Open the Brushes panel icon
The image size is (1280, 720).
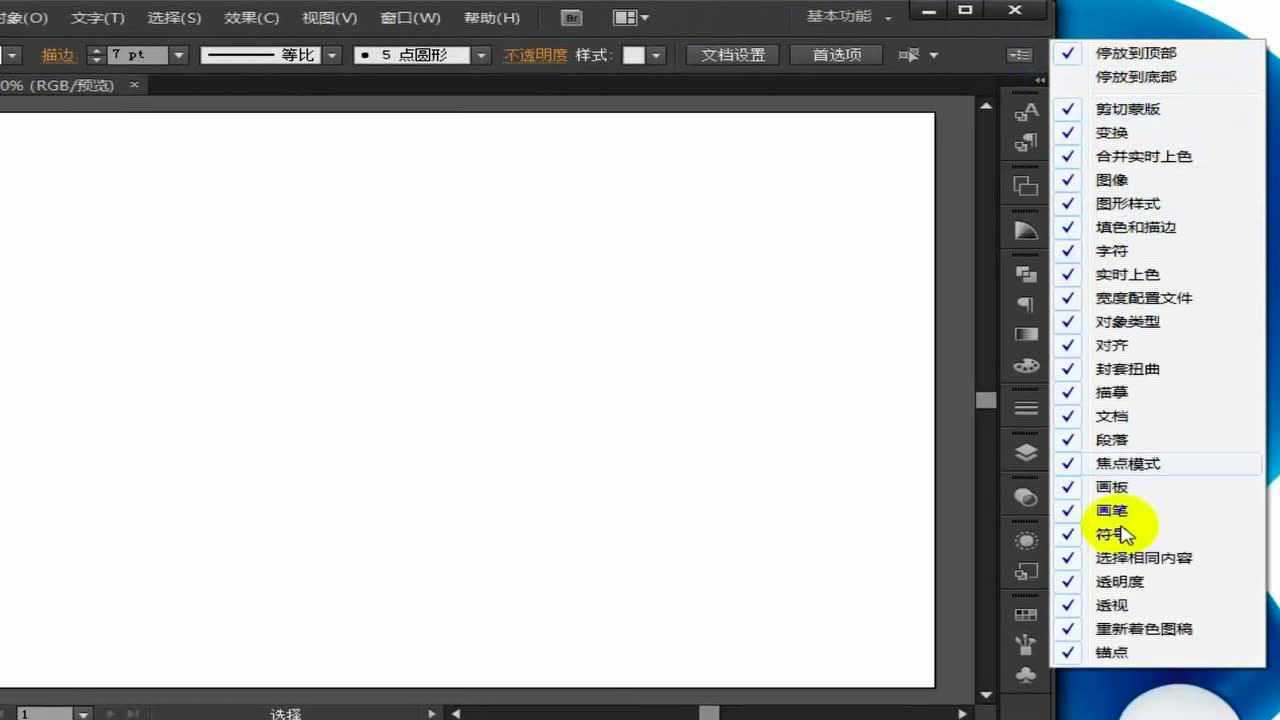(x=1026, y=645)
